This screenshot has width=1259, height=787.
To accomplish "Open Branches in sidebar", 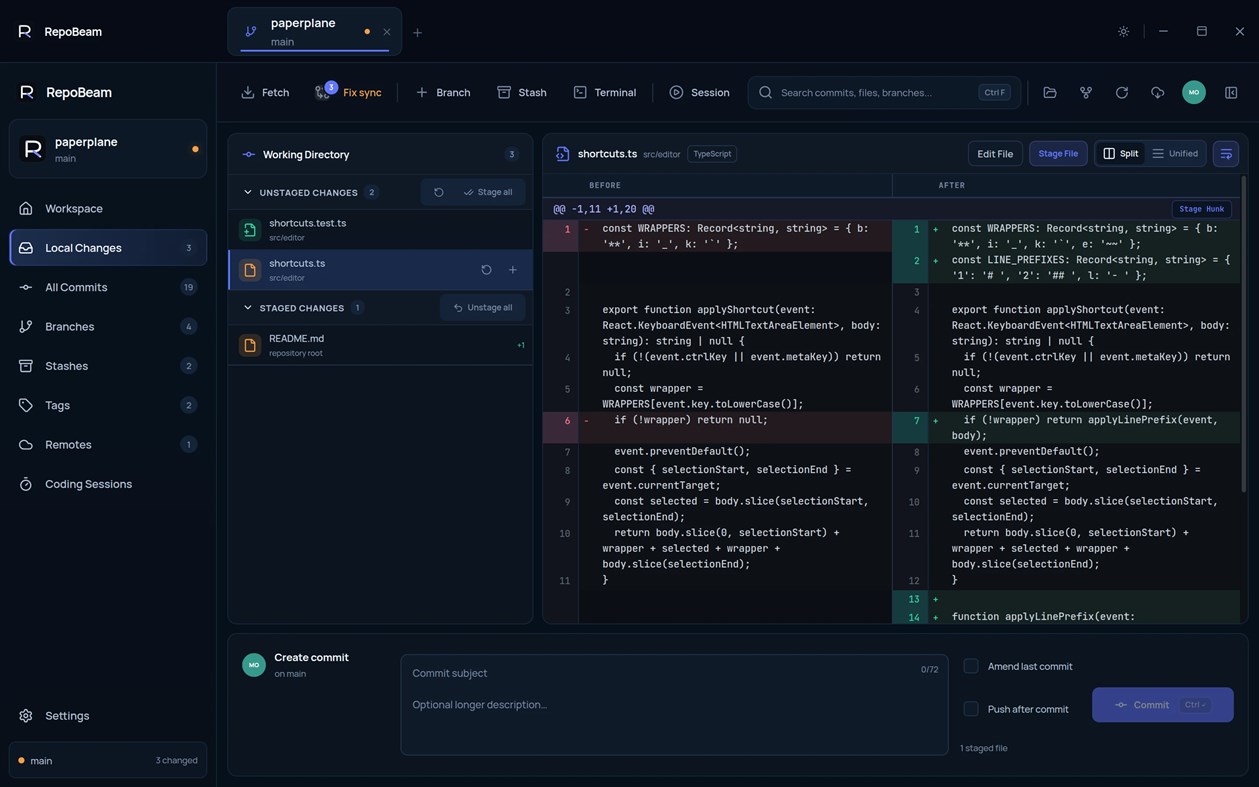I will point(108,326).
